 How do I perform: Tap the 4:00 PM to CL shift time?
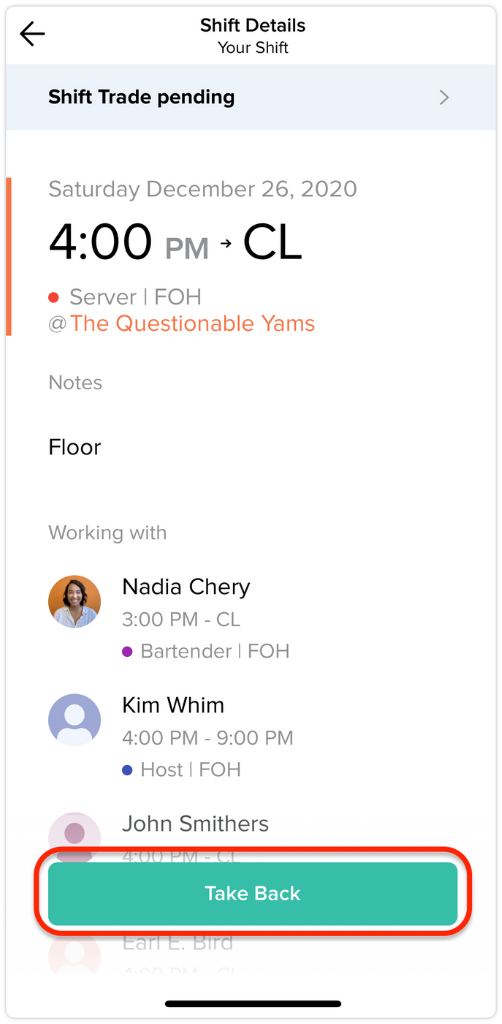176,242
